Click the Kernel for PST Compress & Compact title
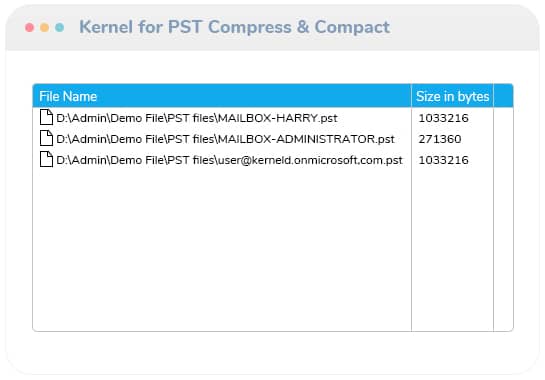 (235, 27)
